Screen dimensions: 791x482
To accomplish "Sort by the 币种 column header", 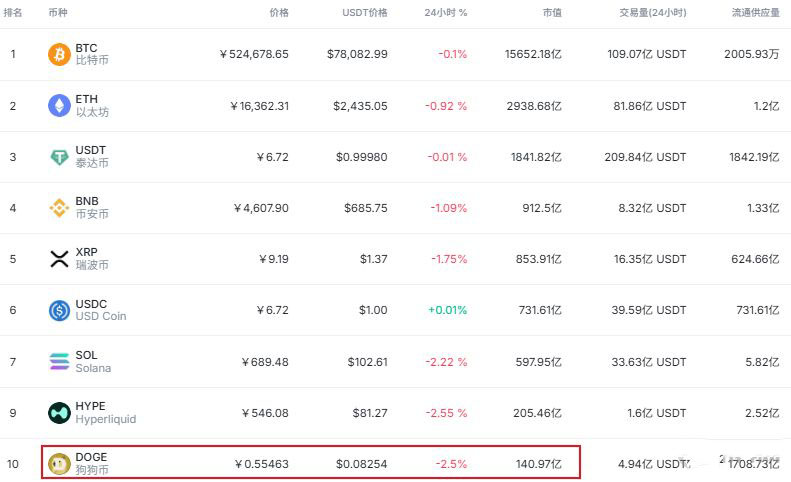I will pos(58,13).
